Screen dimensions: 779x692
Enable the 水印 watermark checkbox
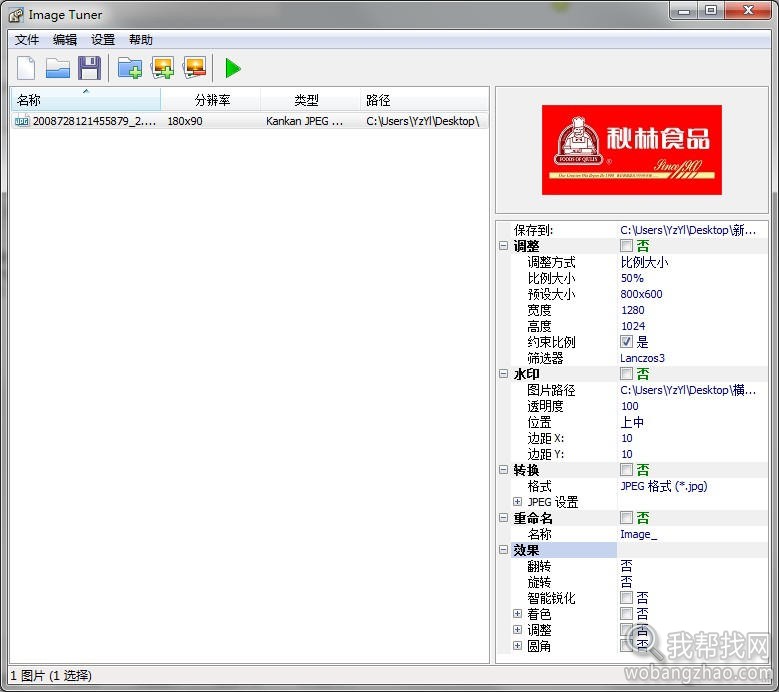point(626,374)
